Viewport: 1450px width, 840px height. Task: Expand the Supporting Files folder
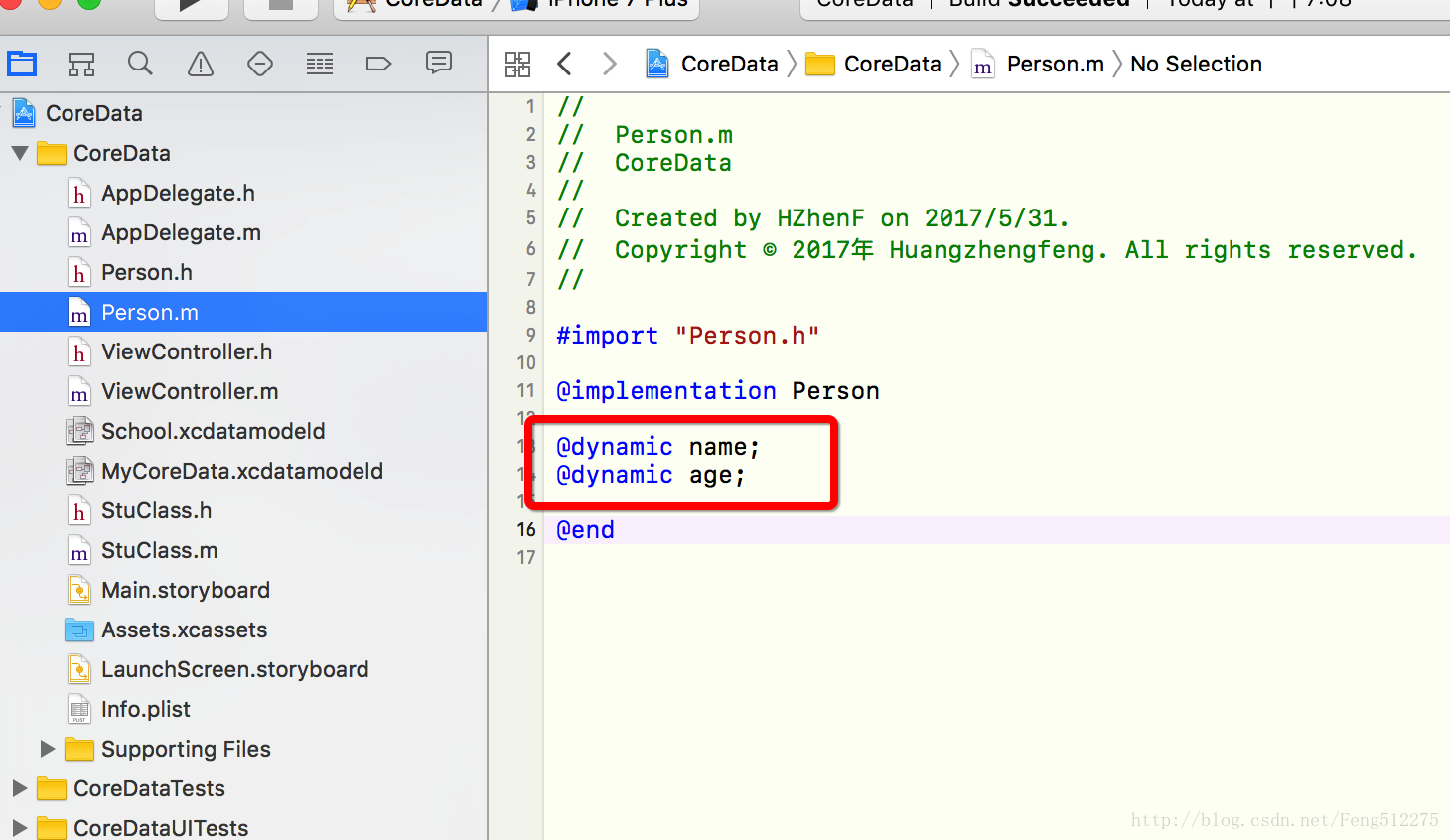(47, 749)
